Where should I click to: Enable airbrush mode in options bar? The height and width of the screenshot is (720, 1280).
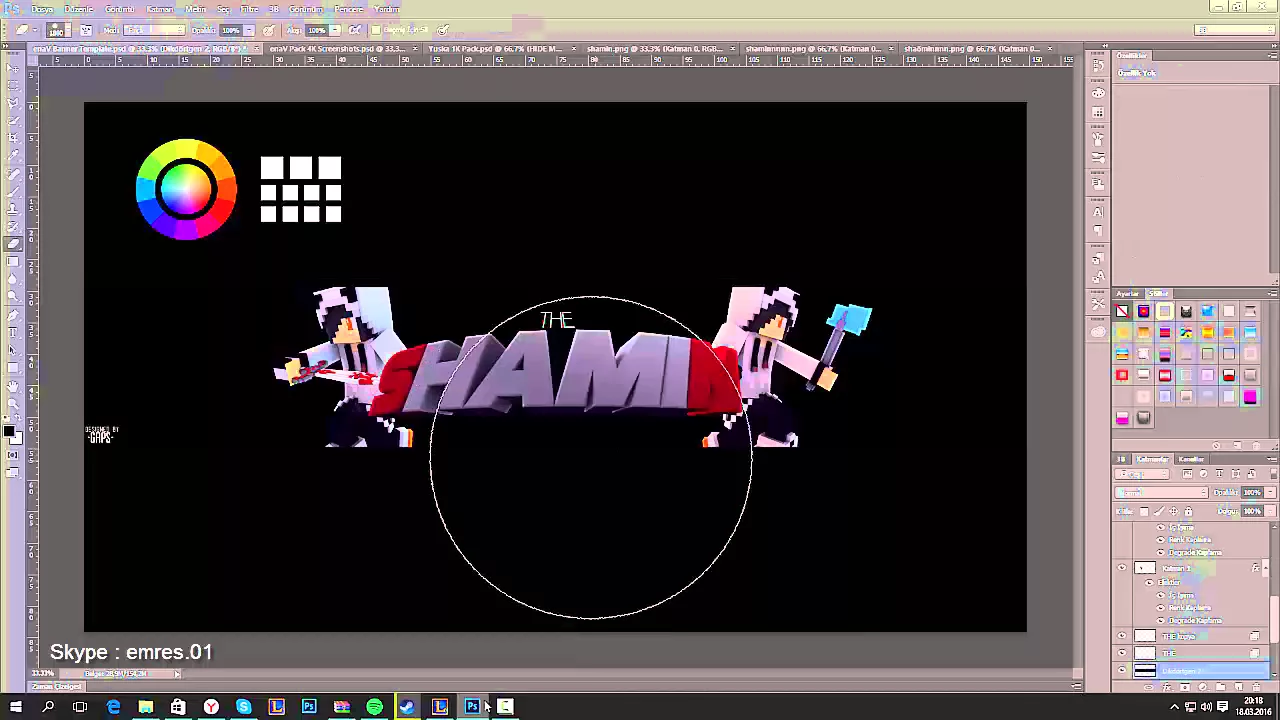(x=355, y=30)
